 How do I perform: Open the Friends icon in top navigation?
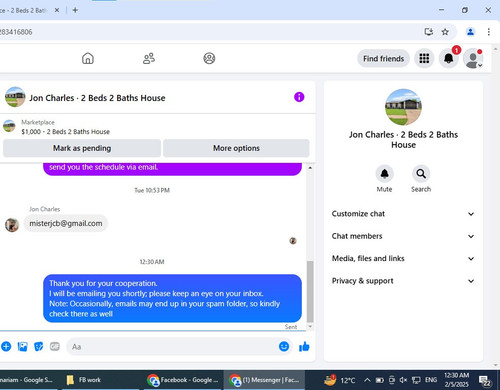[x=149, y=58]
